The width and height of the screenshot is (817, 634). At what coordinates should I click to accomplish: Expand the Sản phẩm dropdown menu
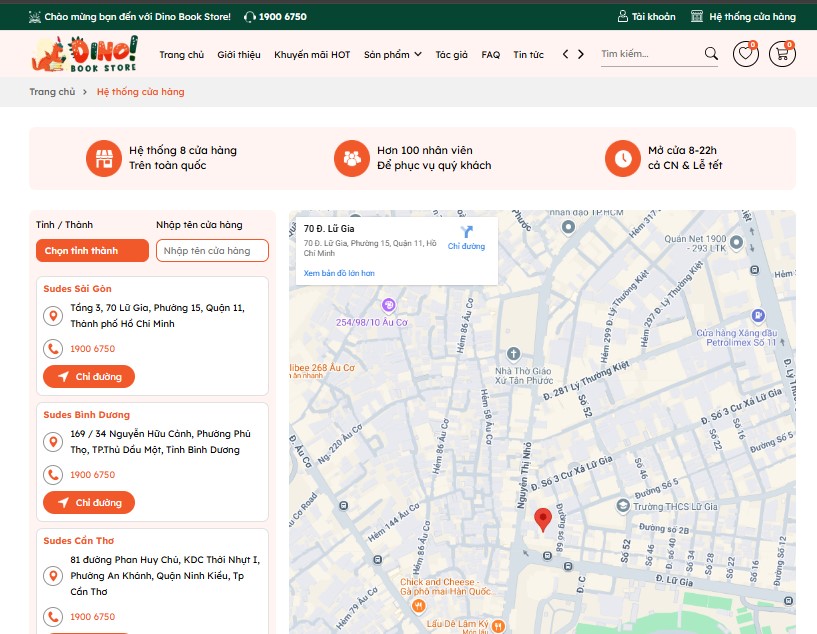(392, 55)
